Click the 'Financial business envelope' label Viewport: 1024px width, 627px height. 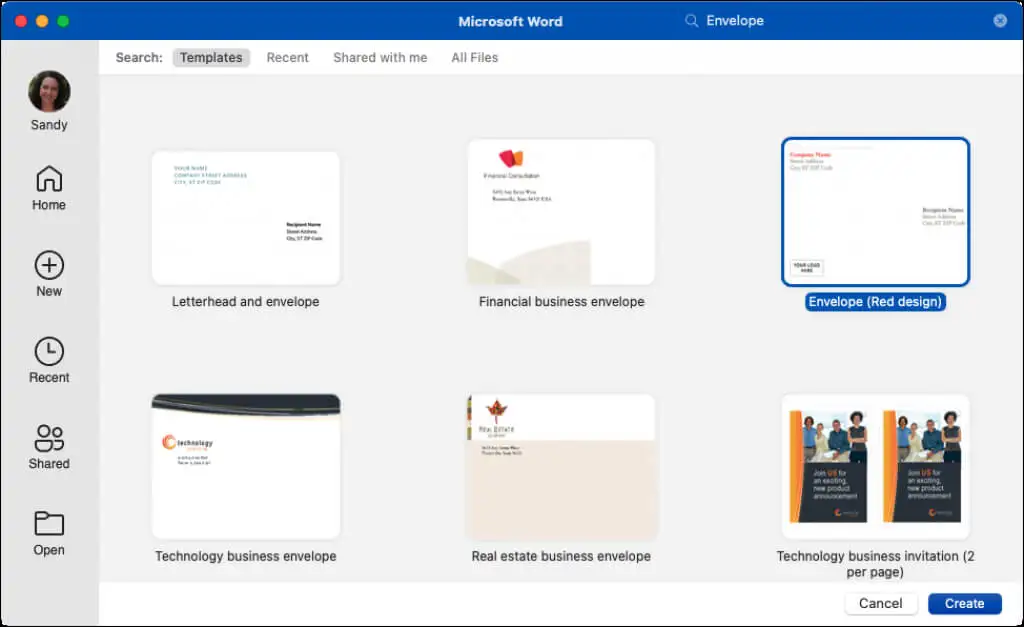tap(561, 302)
